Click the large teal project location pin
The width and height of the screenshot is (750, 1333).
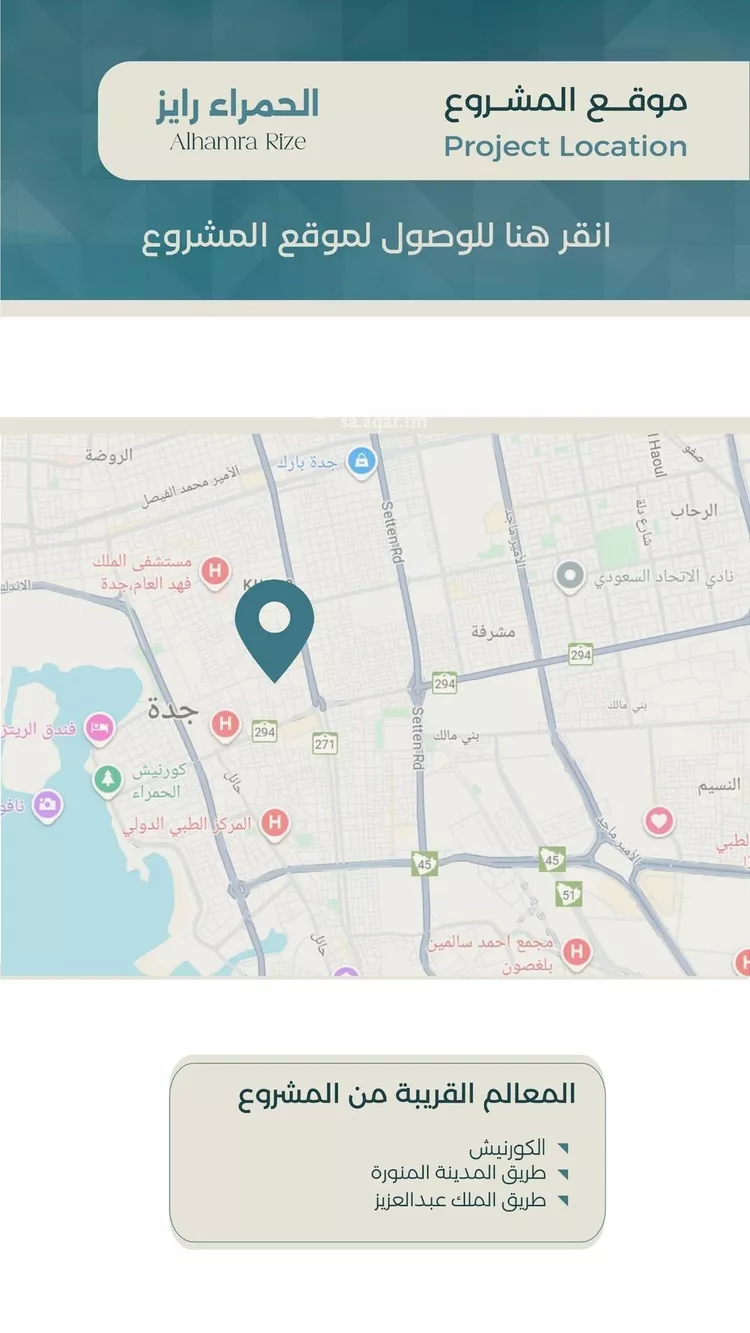point(274,625)
